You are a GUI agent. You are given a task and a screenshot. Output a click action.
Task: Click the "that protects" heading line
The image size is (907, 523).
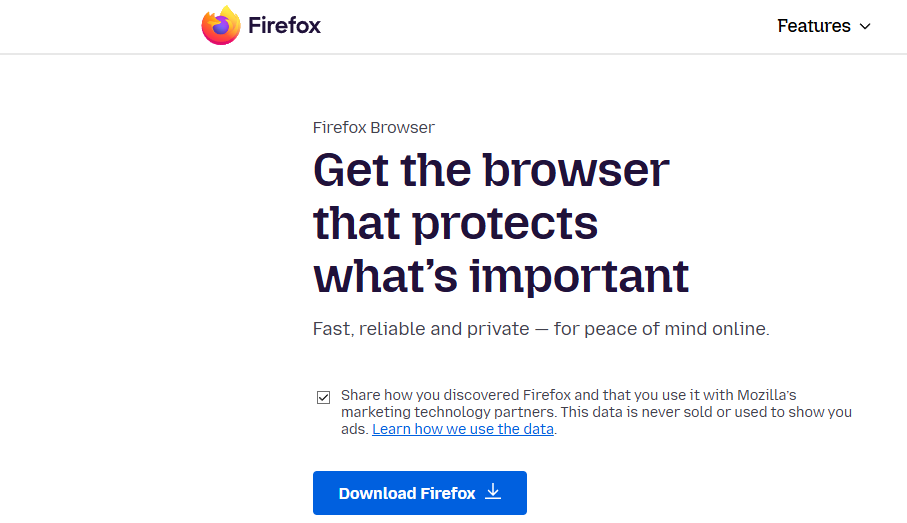click(x=455, y=223)
